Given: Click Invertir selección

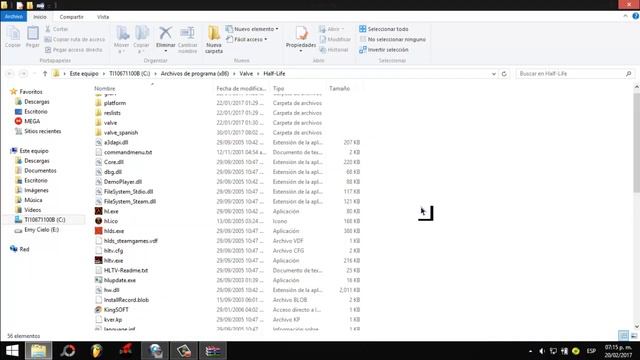Looking at the screenshot, I should [384, 50].
